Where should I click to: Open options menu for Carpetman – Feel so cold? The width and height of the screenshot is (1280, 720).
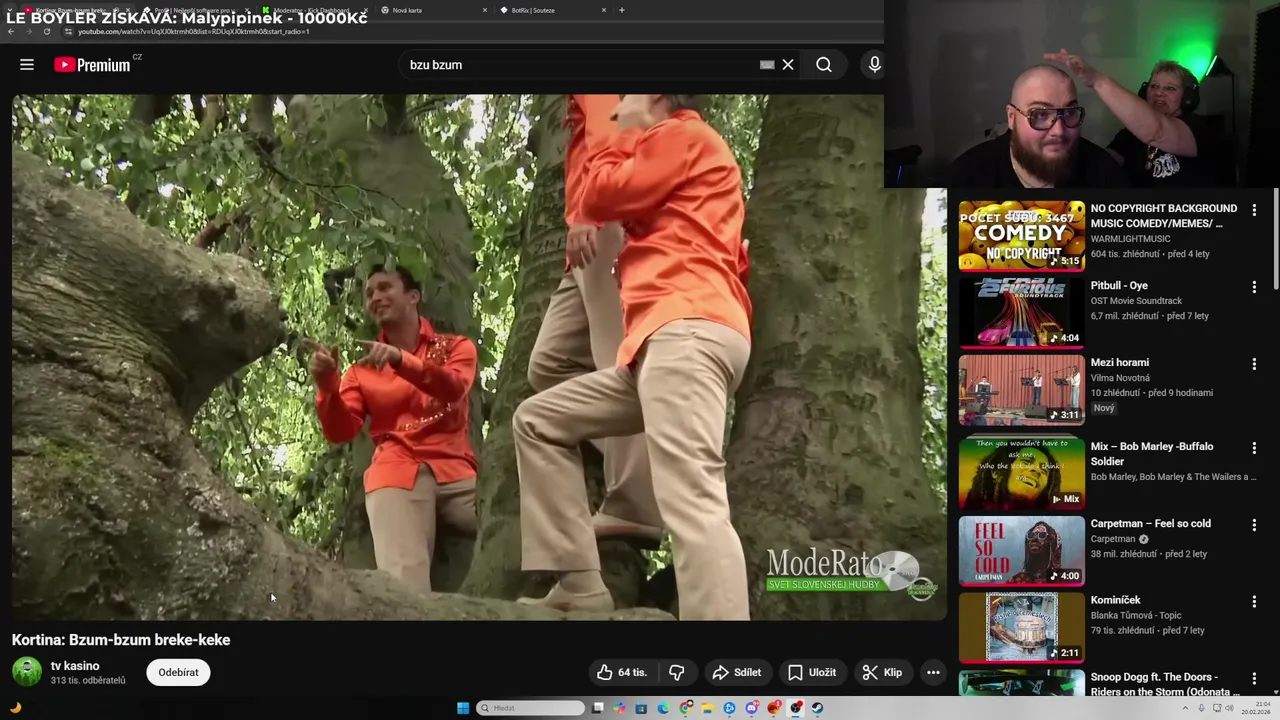tap(1254, 525)
